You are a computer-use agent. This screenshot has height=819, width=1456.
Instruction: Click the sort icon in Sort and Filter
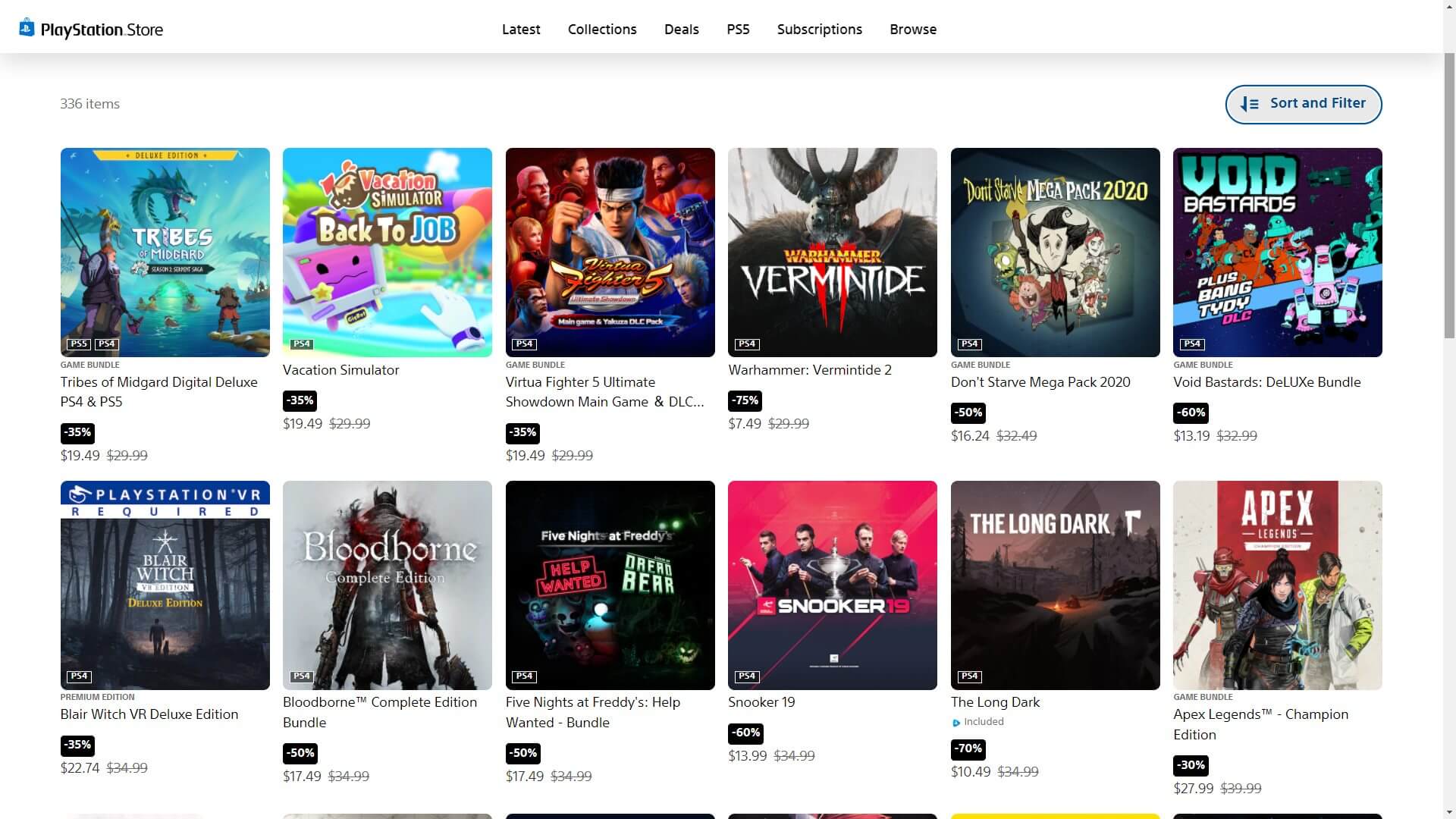tap(1249, 105)
